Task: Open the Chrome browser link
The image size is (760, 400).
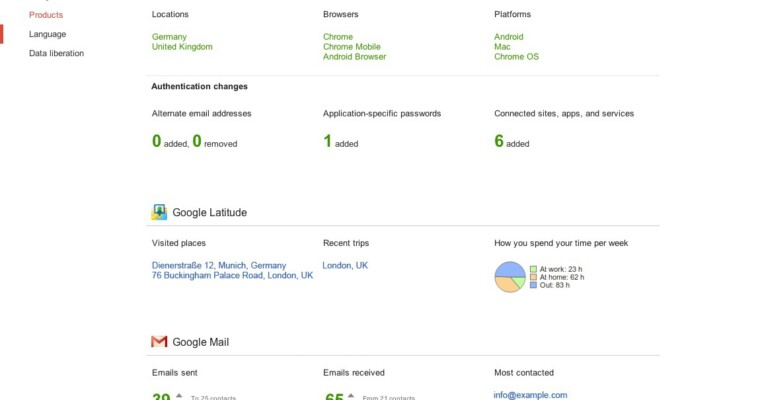Action: pyautogui.click(x=338, y=37)
